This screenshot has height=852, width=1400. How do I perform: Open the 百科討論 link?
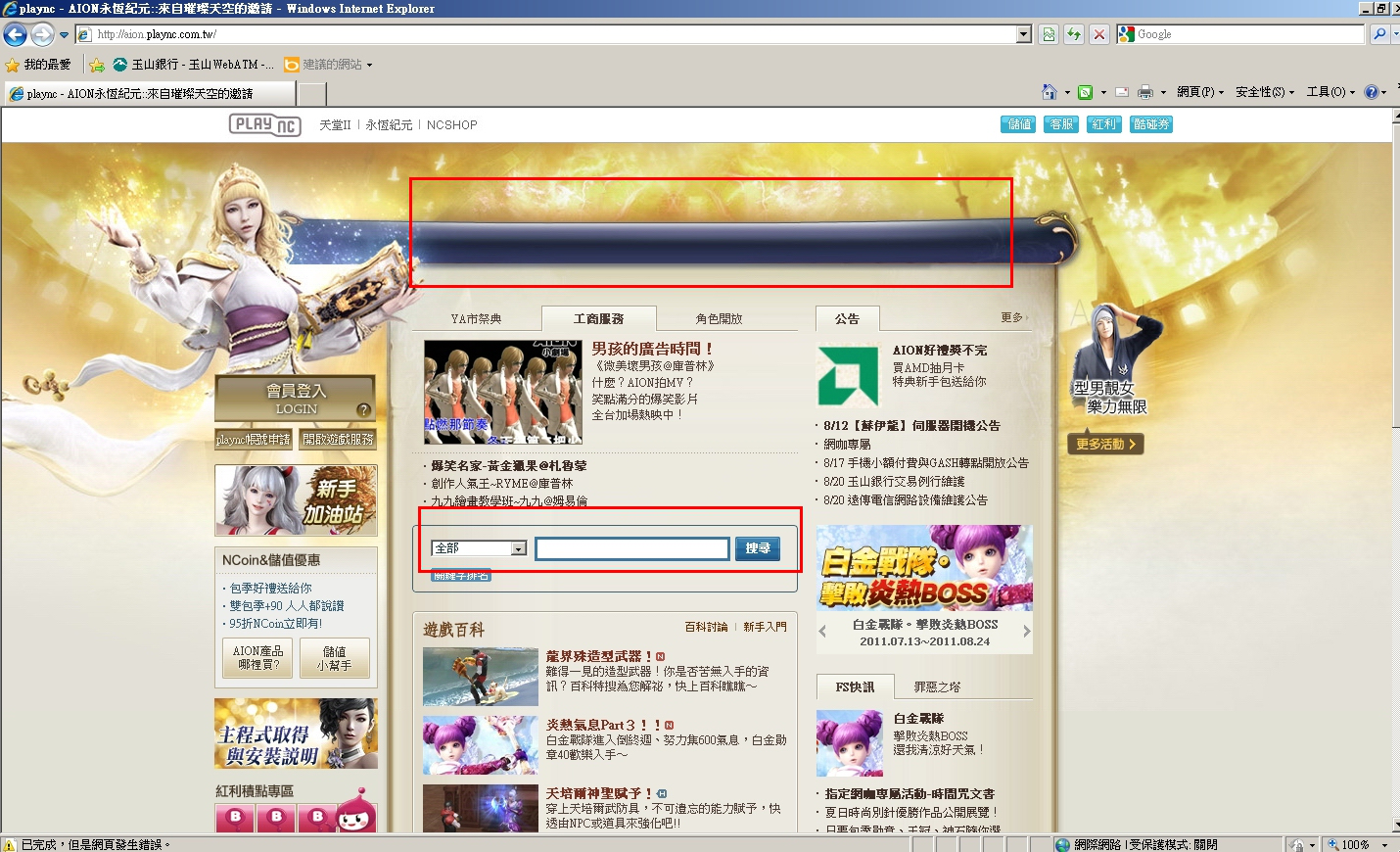click(x=706, y=627)
